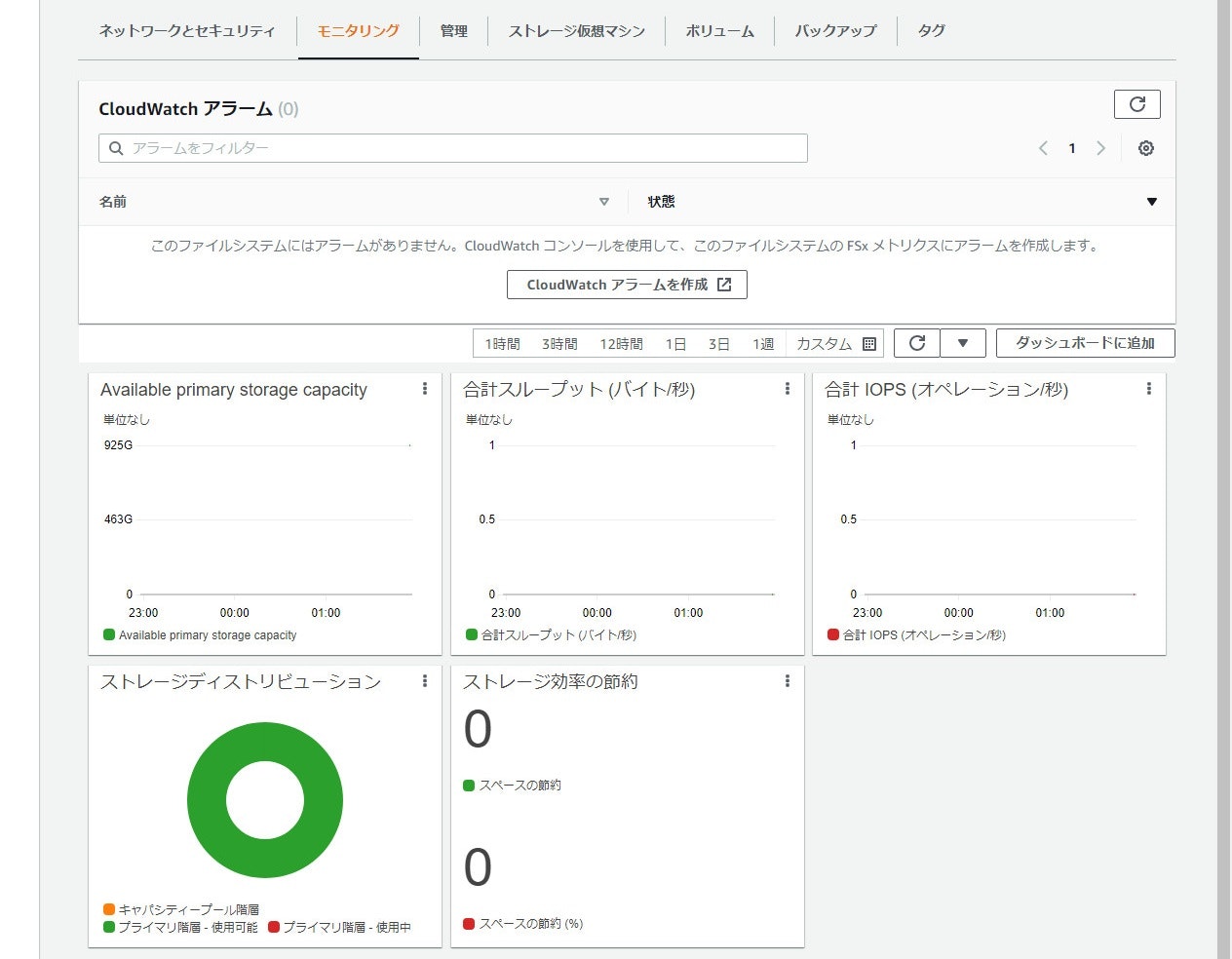1232x959 pixels.
Task: Open ストレージ効率の節約 widget menu
Action: (788, 681)
